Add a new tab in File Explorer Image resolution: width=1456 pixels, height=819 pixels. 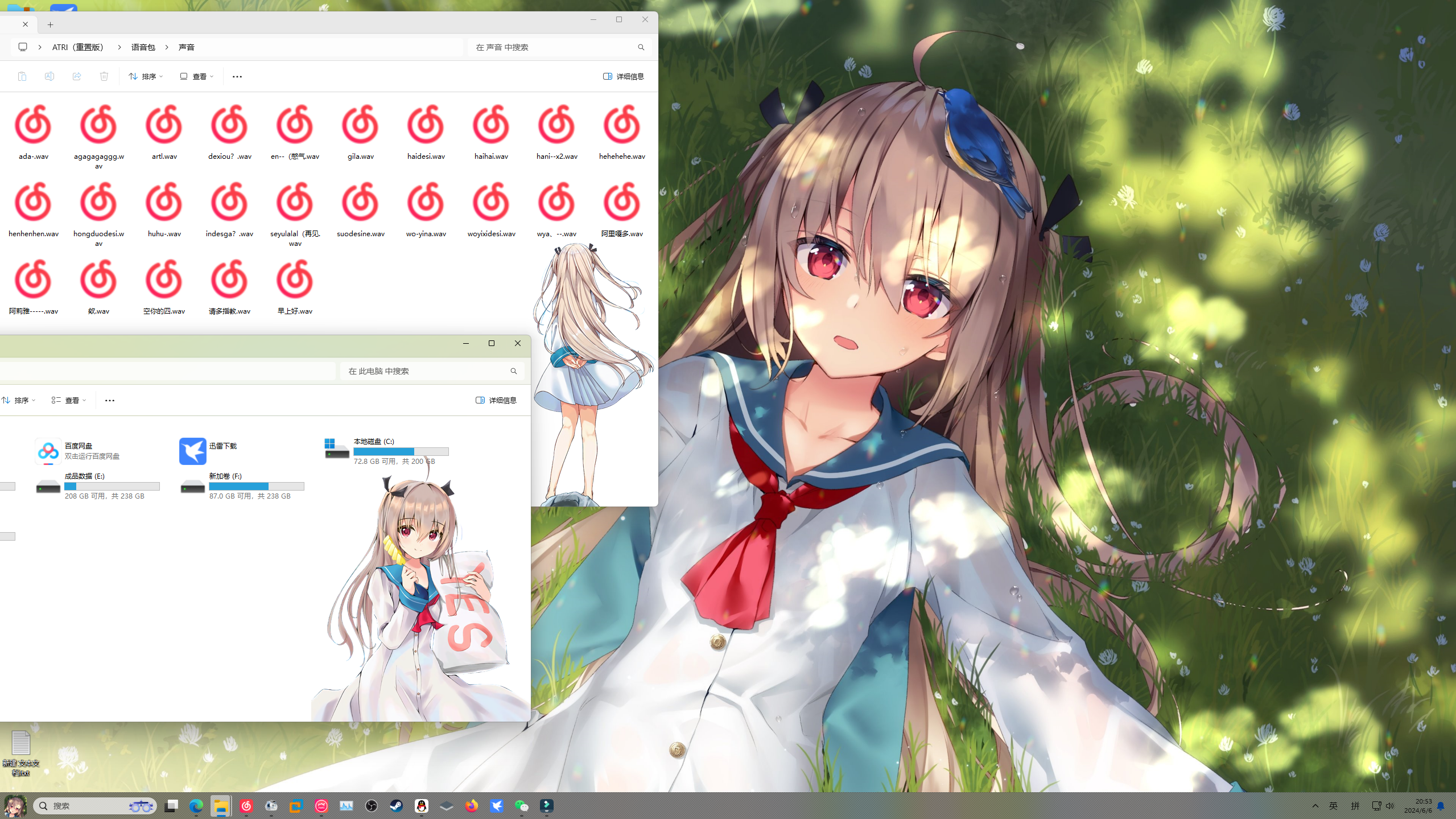(x=51, y=24)
